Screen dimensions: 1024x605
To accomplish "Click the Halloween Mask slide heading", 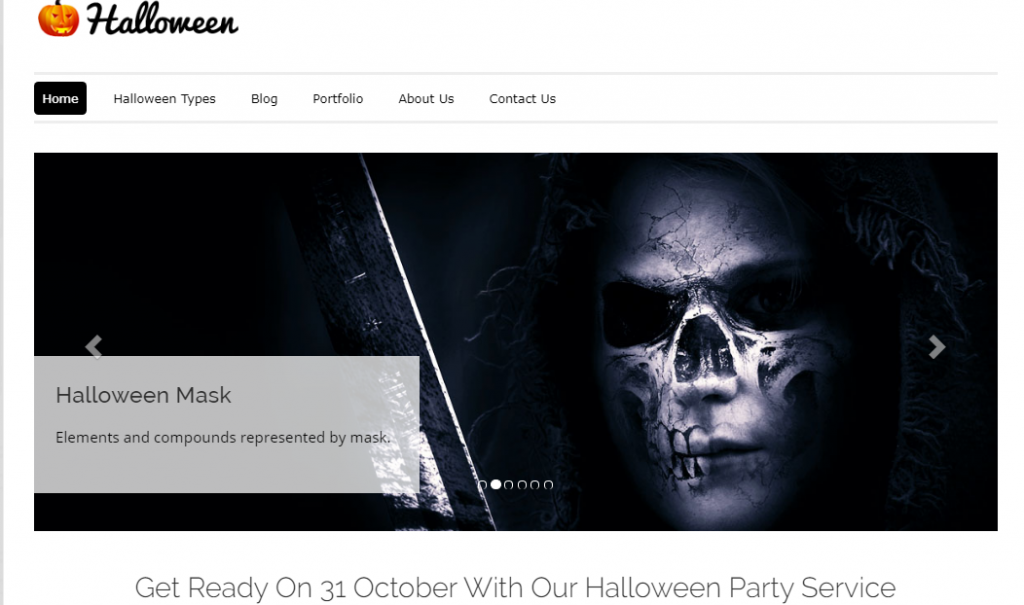I will pos(144,395).
